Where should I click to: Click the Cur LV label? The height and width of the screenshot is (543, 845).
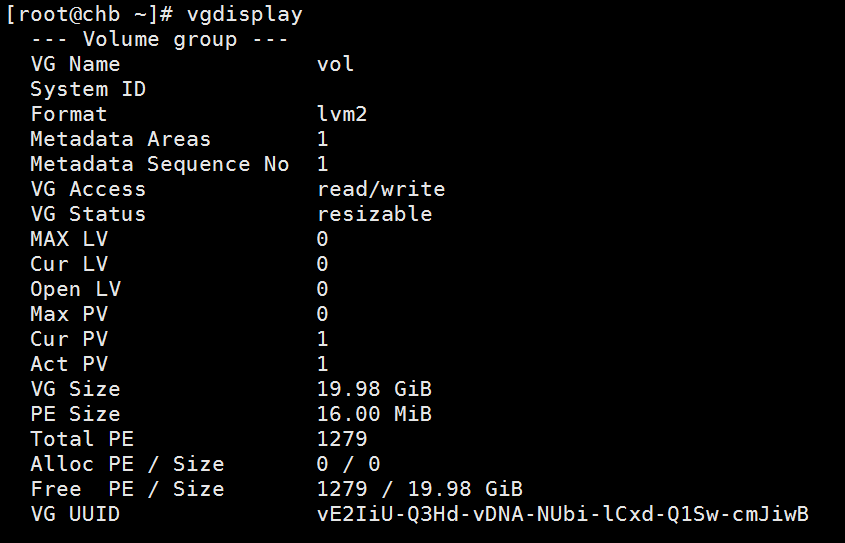(x=68, y=264)
